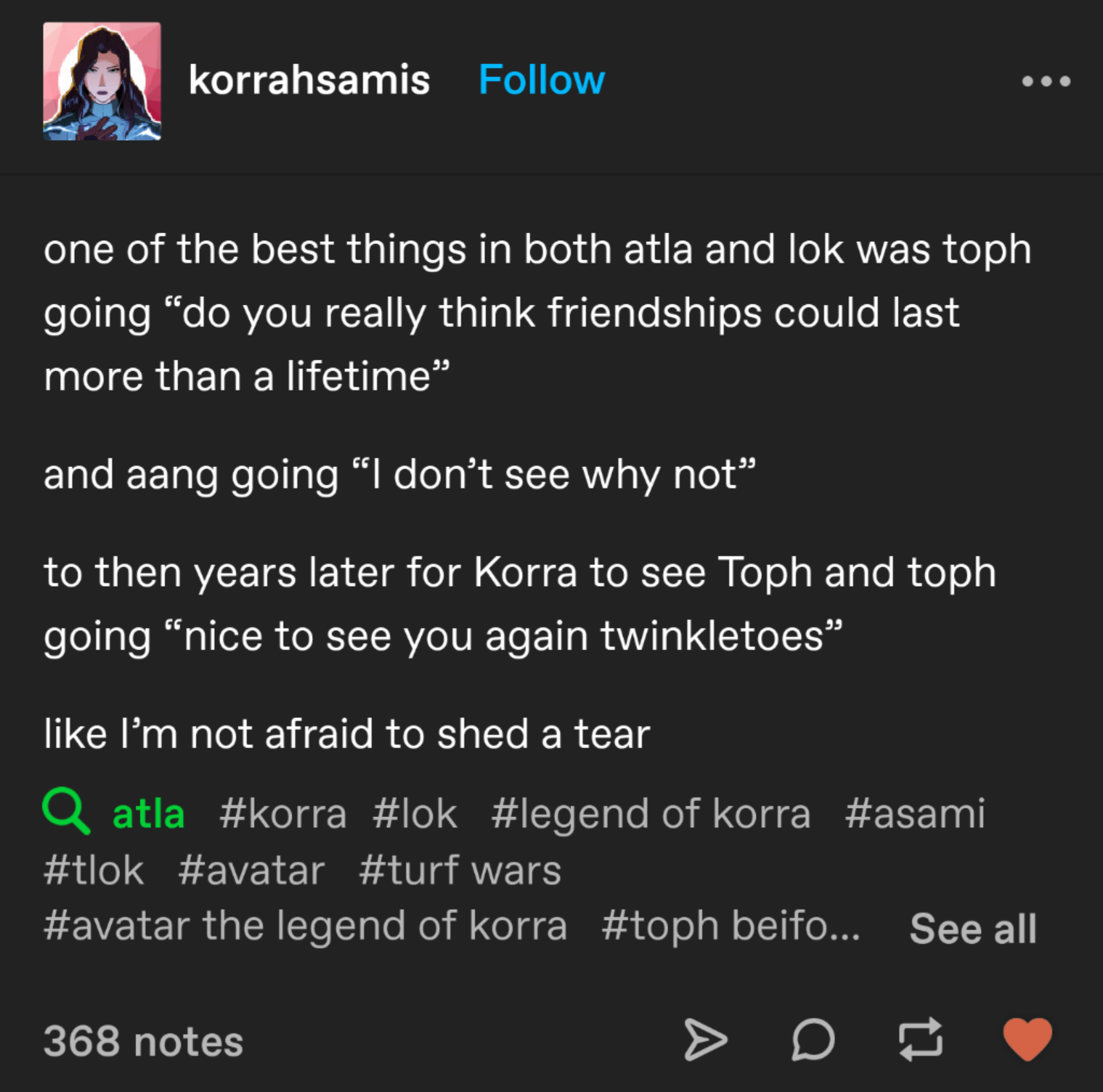The image size is (1103, 1092).
Task: Open the #turf wars tag
Action: (460, 871)
